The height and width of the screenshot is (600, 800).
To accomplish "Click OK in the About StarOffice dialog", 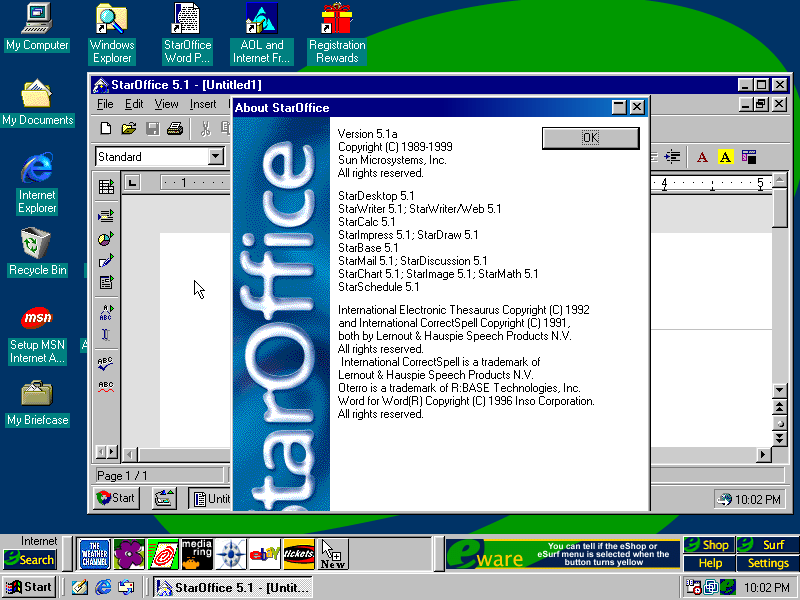I will (x=589, y=138).
